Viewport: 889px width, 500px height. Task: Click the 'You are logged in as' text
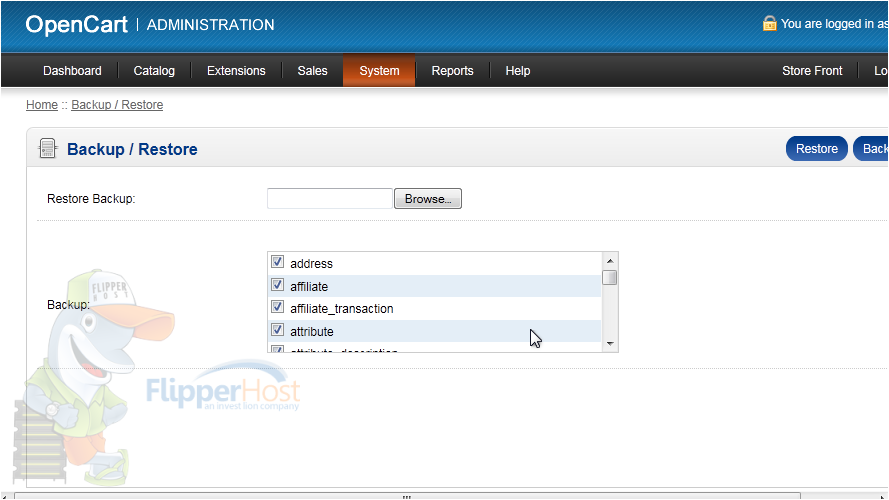pyautogui.click(x=834, y=24)
